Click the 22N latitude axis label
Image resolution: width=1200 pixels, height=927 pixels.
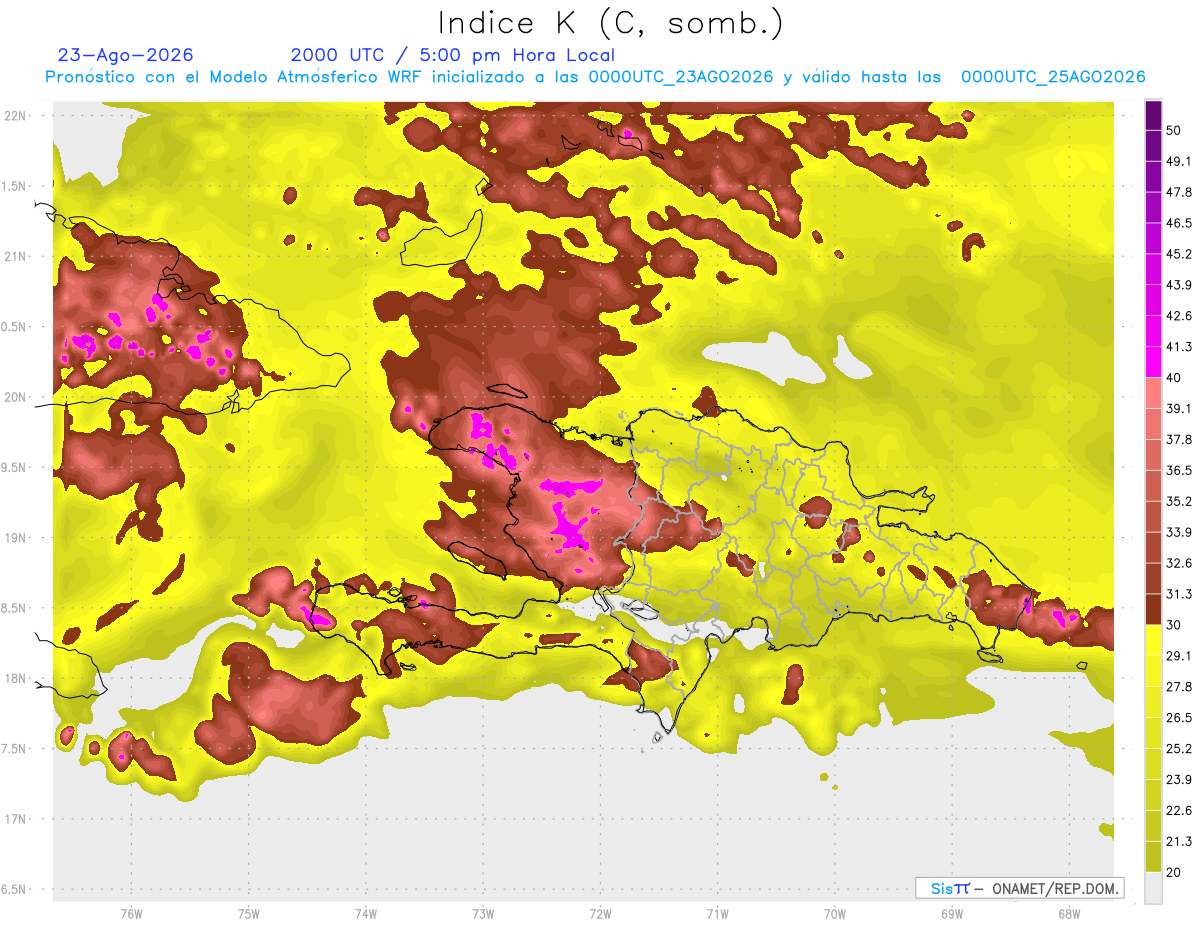pos(15,116)
